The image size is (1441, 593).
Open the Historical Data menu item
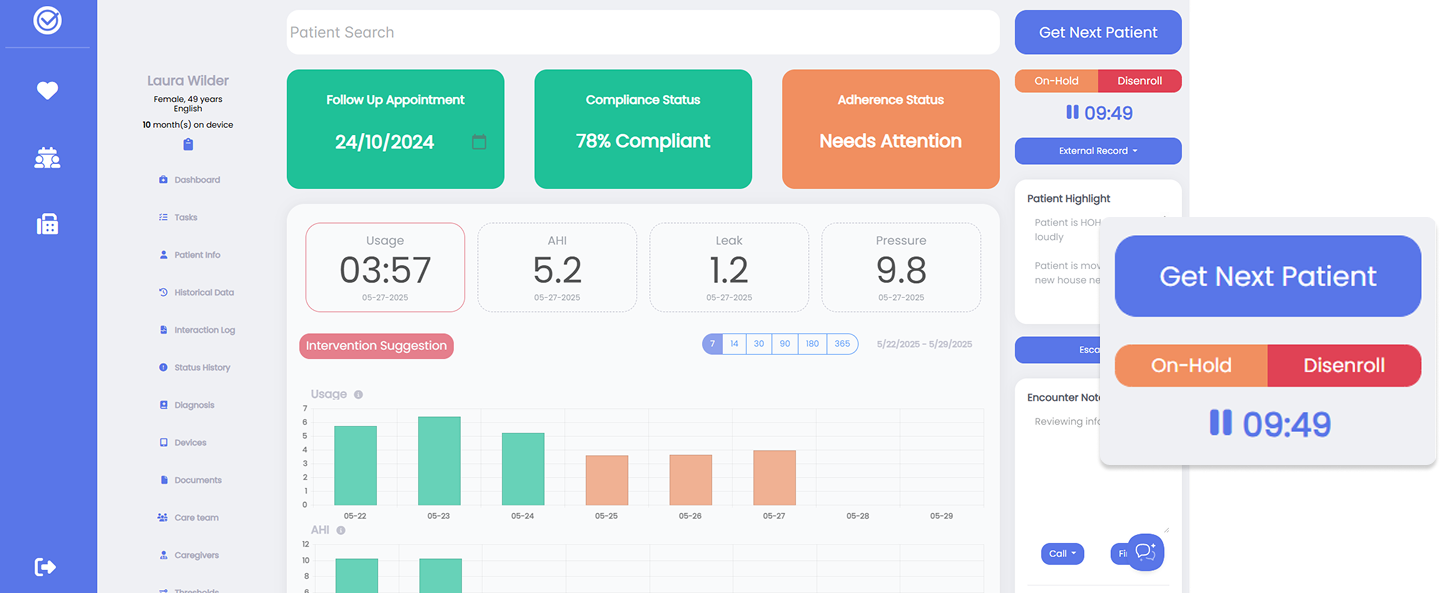tap(203, 293)
